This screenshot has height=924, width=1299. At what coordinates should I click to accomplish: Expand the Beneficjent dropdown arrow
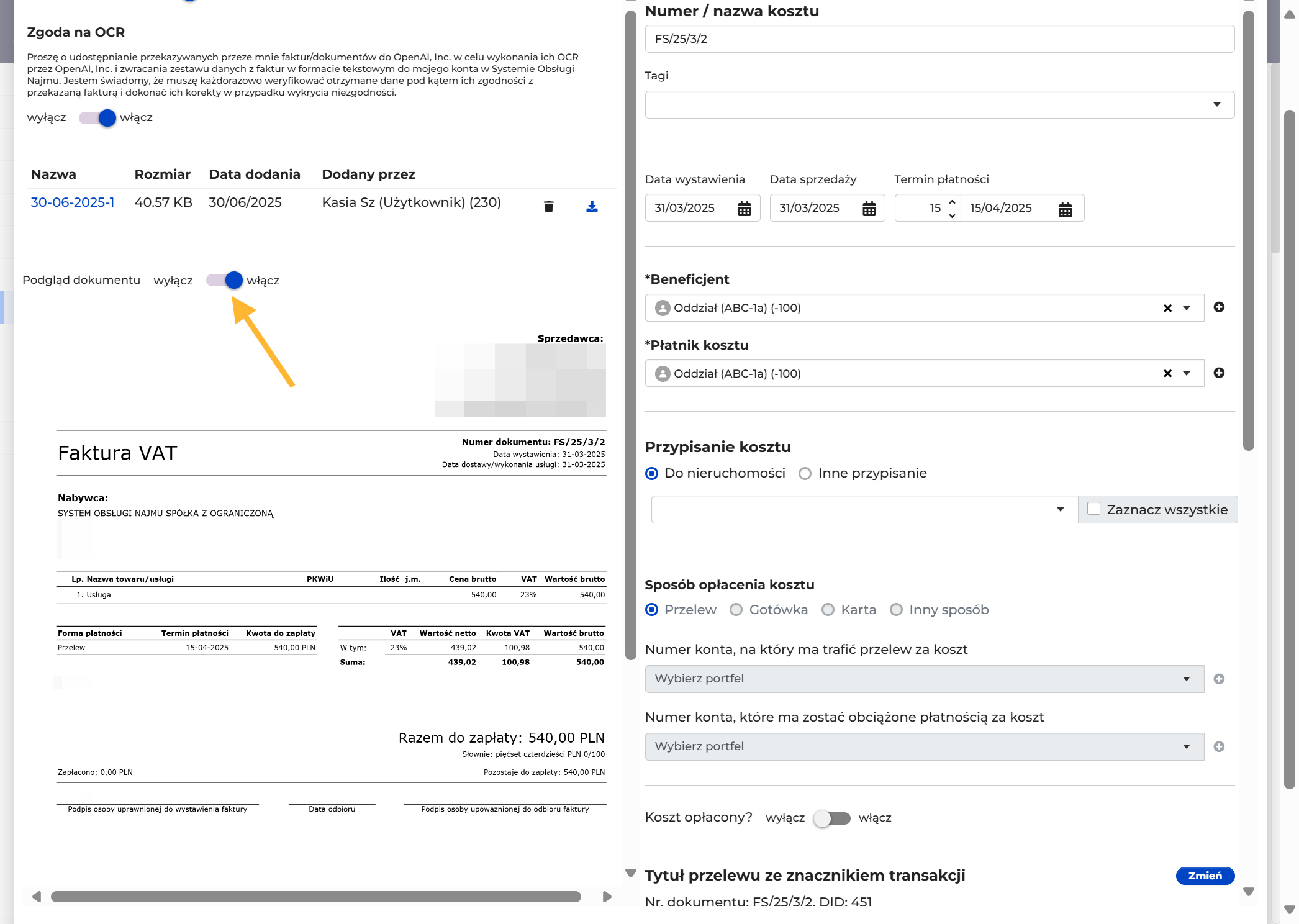(x=1187, y=308)
